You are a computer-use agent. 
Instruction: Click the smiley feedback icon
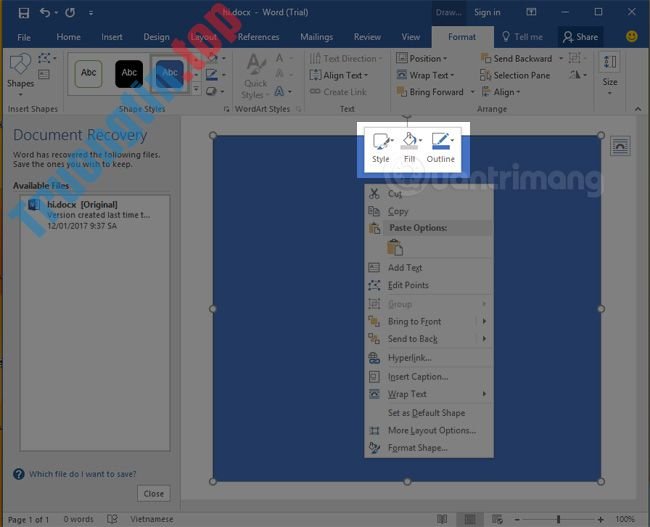(631, 36)
